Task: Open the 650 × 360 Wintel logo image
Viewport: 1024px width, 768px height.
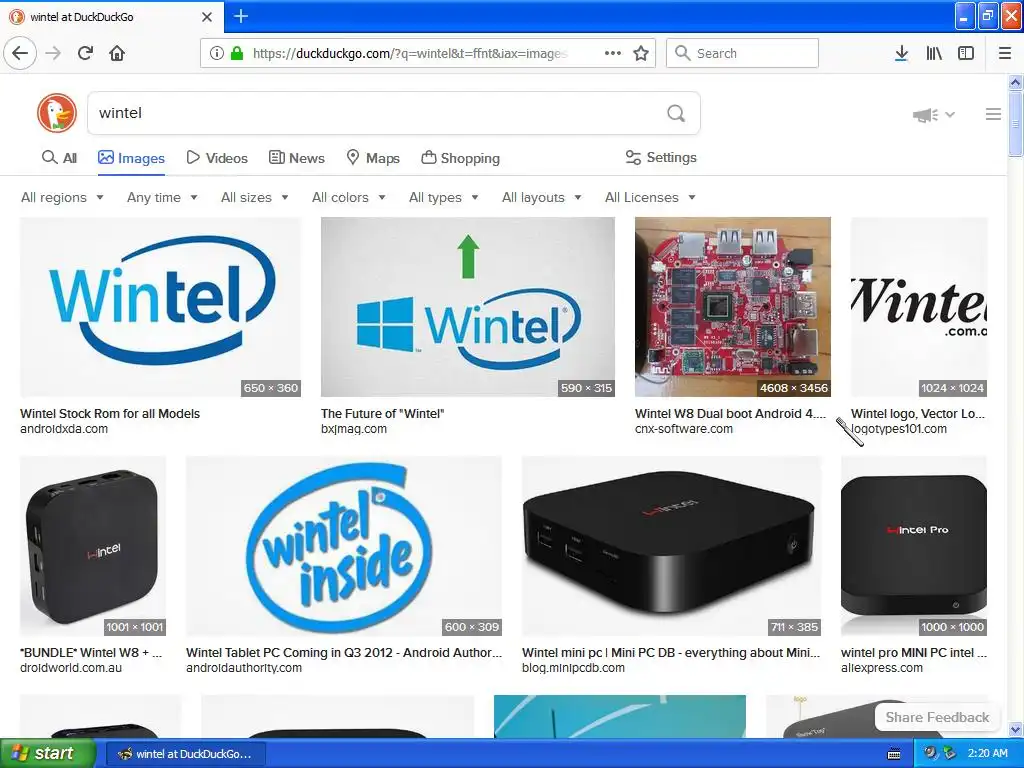Action: [x=161, y=307]
